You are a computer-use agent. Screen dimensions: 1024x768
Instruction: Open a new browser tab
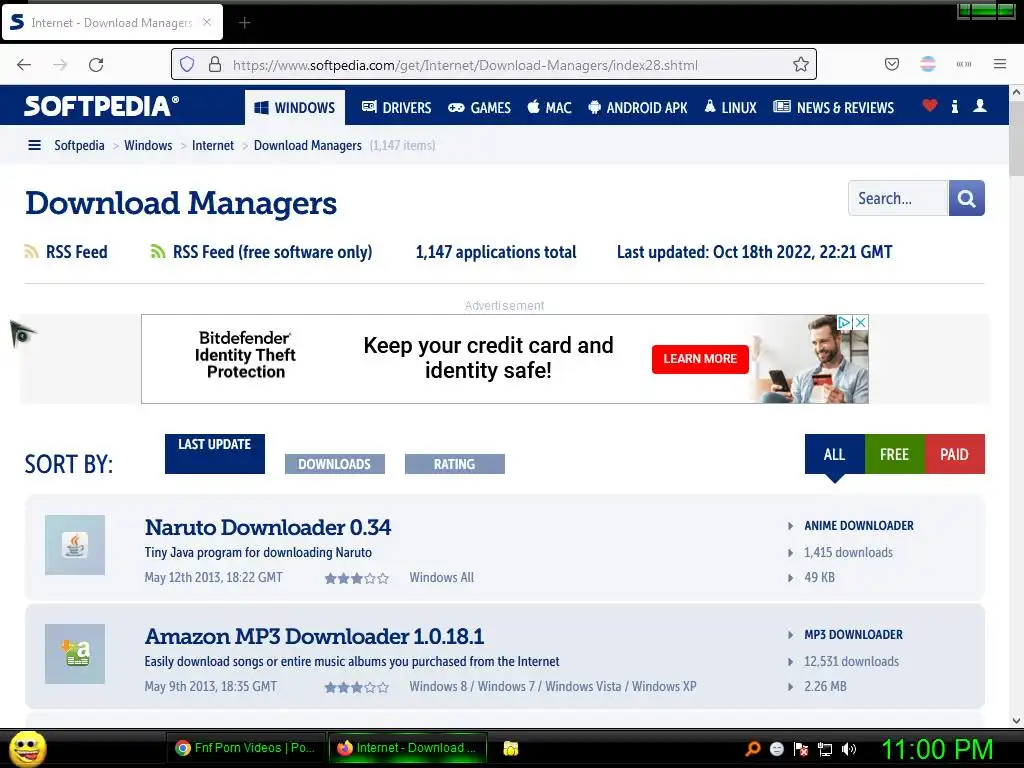pyautogui.click(x=244, y=23)
